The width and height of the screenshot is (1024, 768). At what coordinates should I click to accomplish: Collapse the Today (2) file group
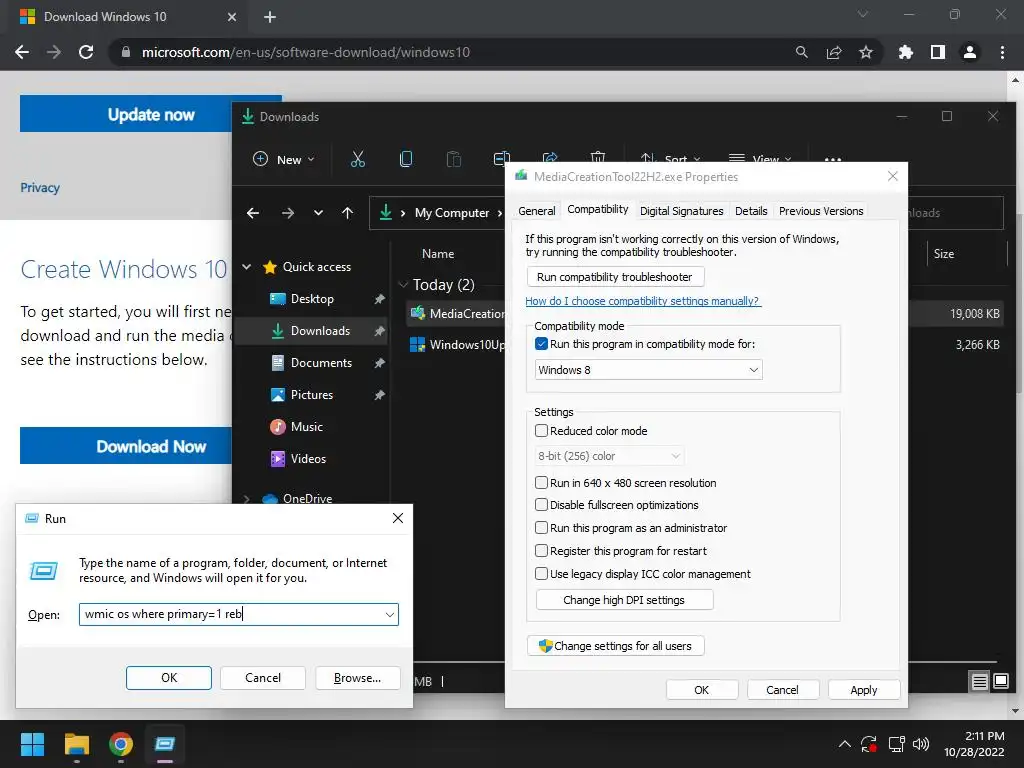[x=402, y=284]
